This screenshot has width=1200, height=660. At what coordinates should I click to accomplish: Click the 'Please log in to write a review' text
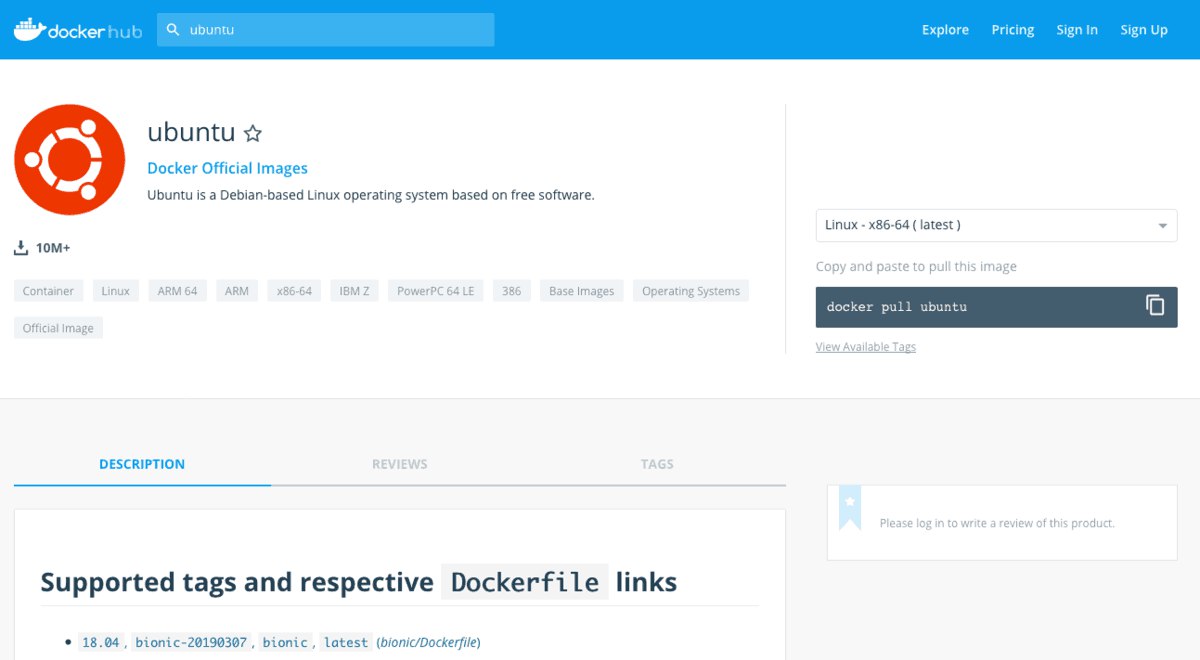tap(997, 523)
